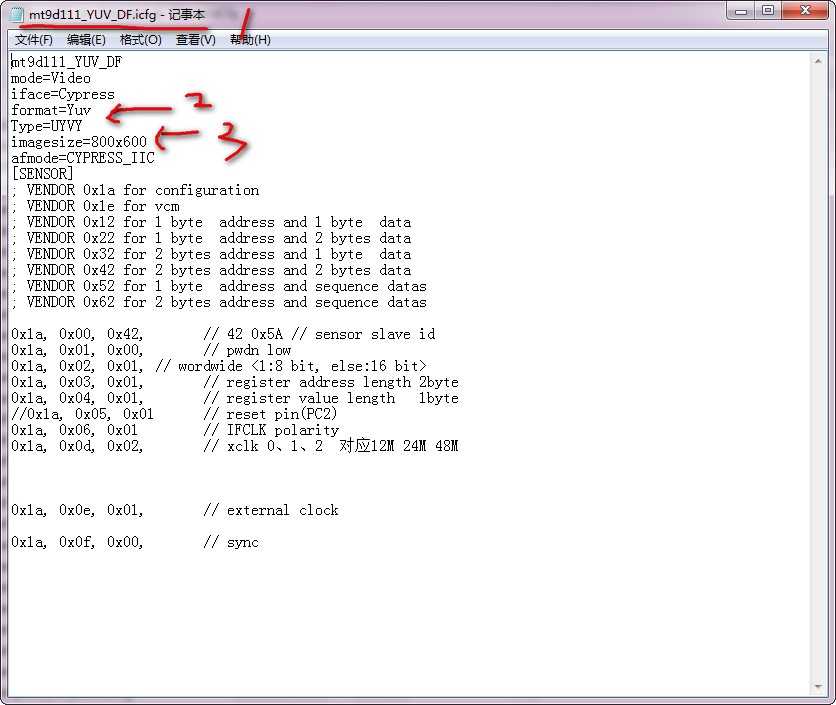
Task: Click the reset pin(PC2) line
Action: coord(174,414)
